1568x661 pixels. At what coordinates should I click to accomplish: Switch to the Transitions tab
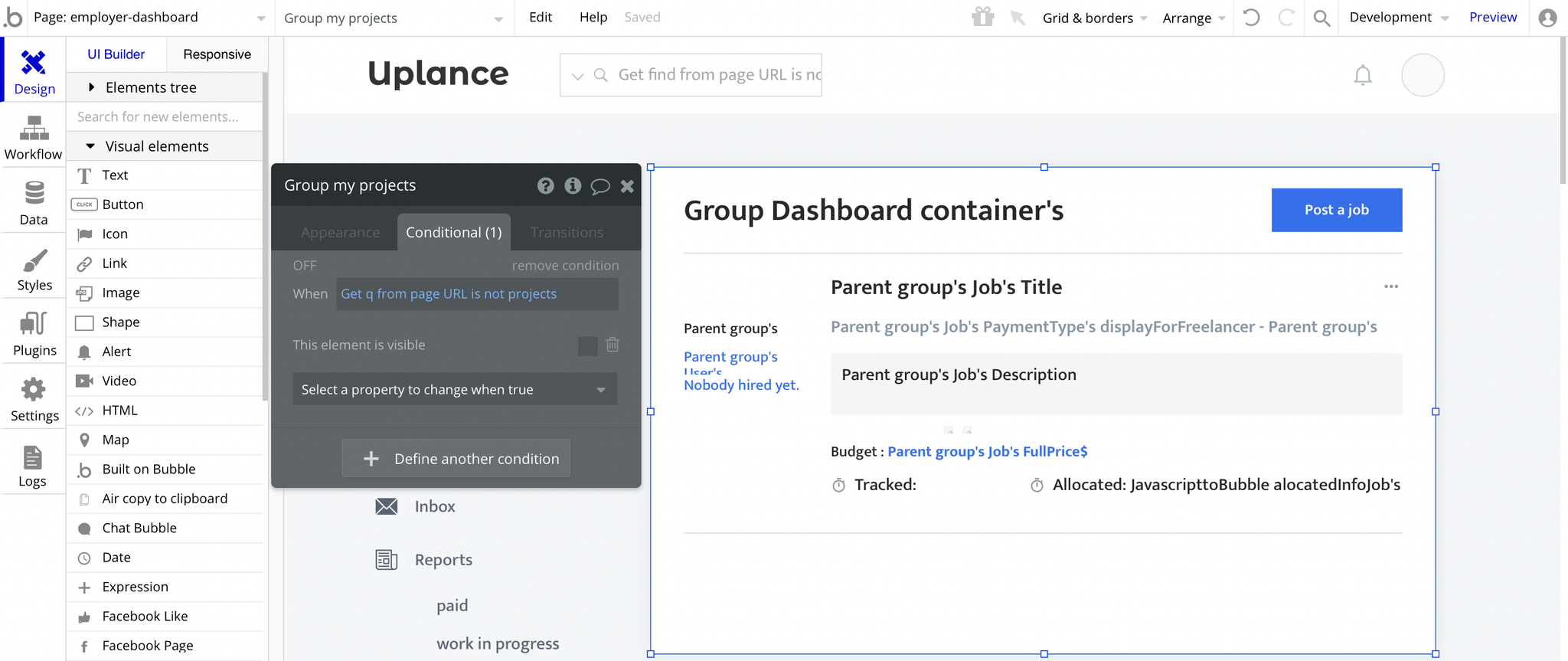tap(567, 232)
